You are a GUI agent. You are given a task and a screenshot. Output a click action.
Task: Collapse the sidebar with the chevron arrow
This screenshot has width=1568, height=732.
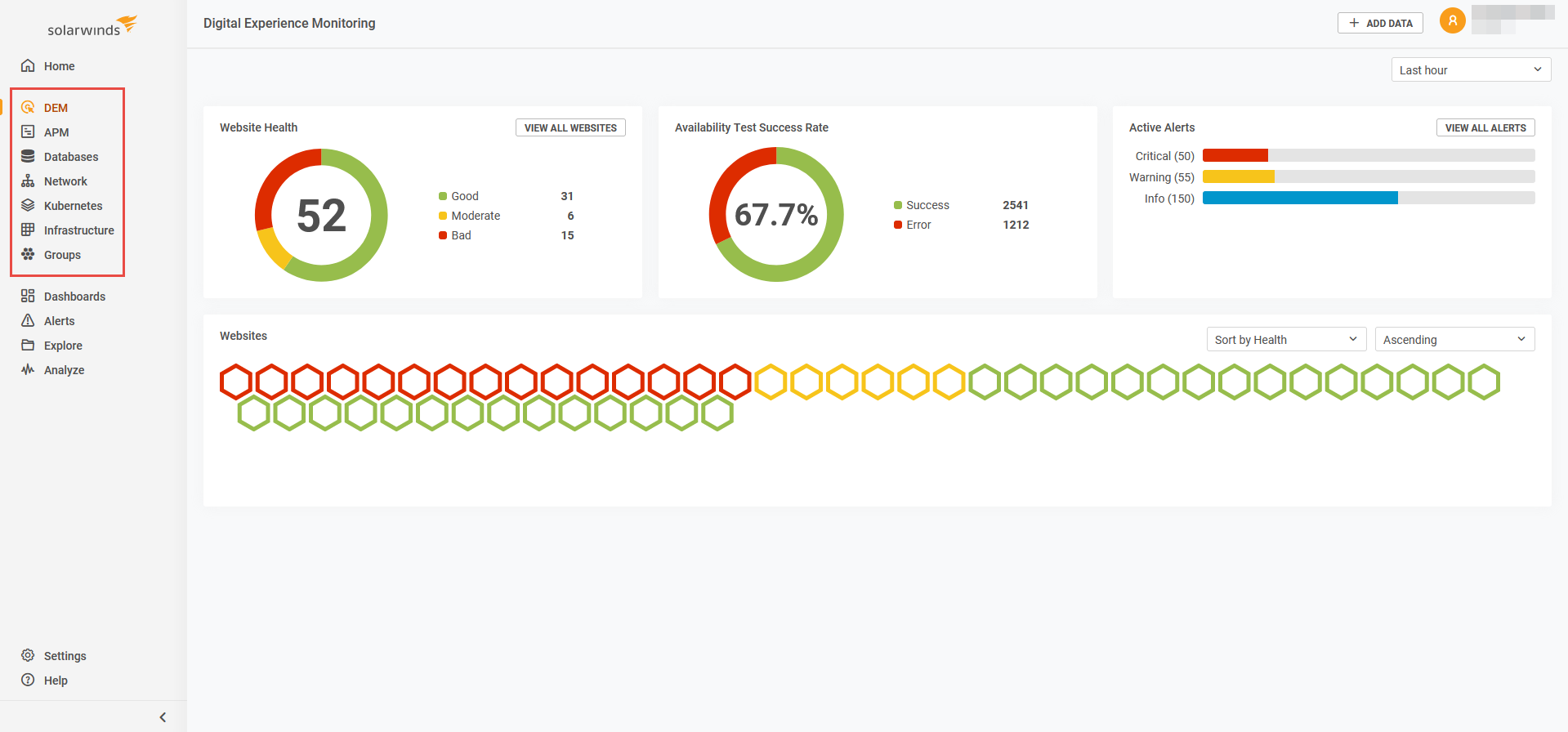click(x=163, y=717)
